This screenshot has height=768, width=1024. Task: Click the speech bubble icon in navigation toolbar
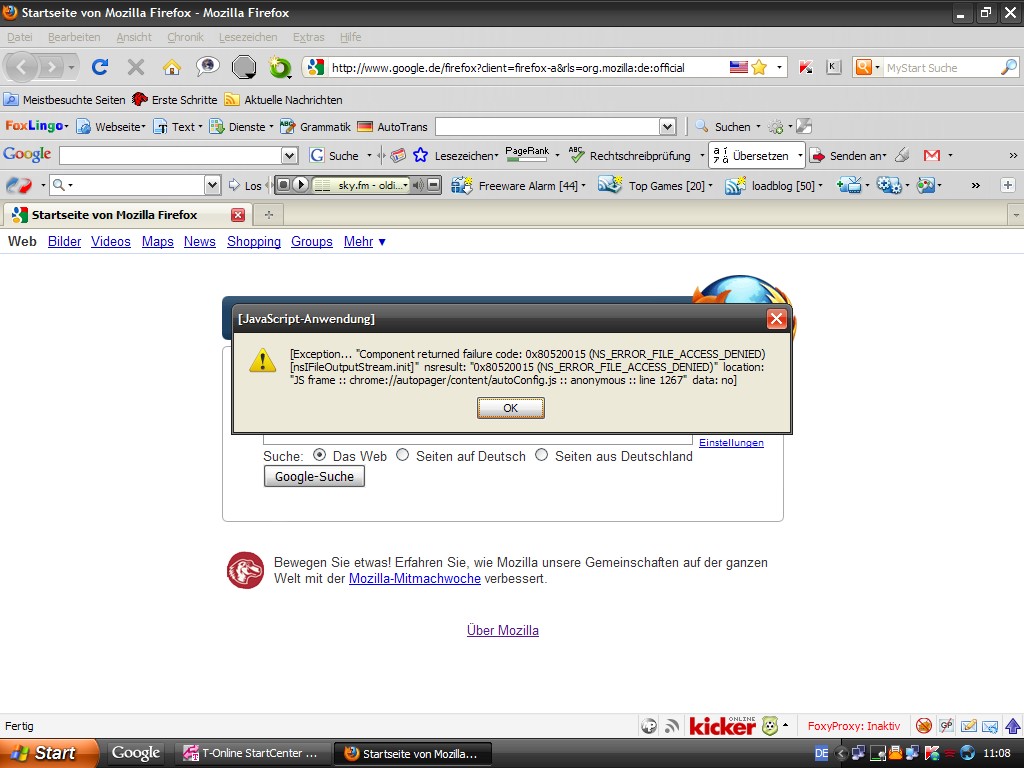(208, 67)
